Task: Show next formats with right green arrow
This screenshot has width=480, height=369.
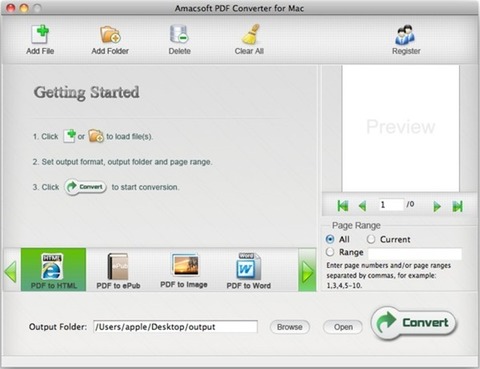Action: tap(307, 270)
